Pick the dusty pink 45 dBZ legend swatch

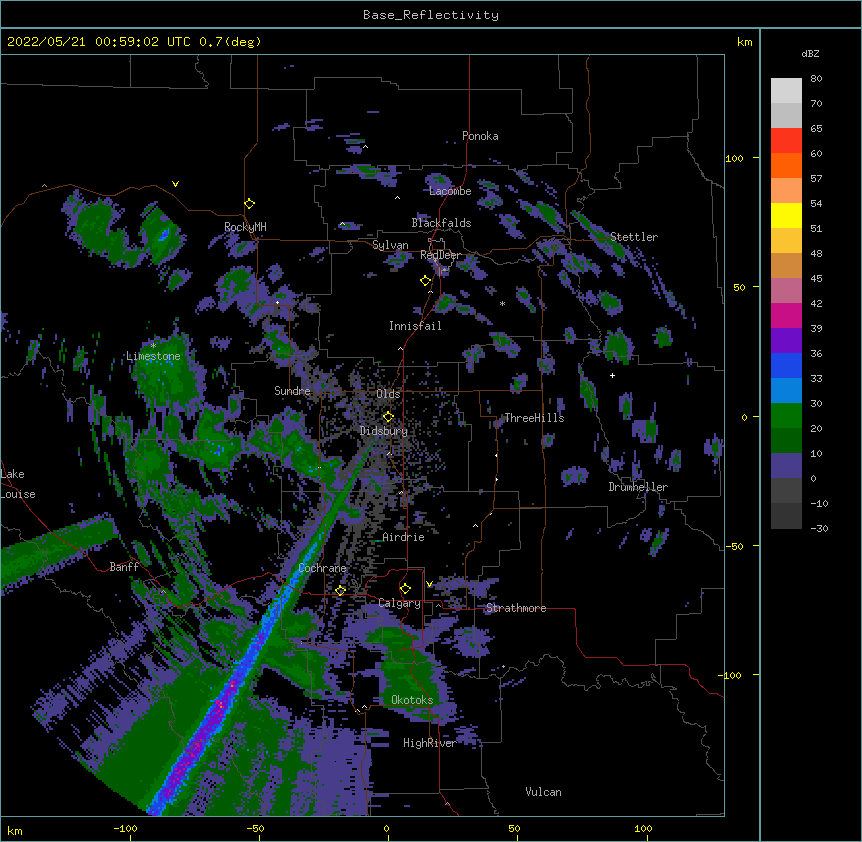[x=786, y=291]
